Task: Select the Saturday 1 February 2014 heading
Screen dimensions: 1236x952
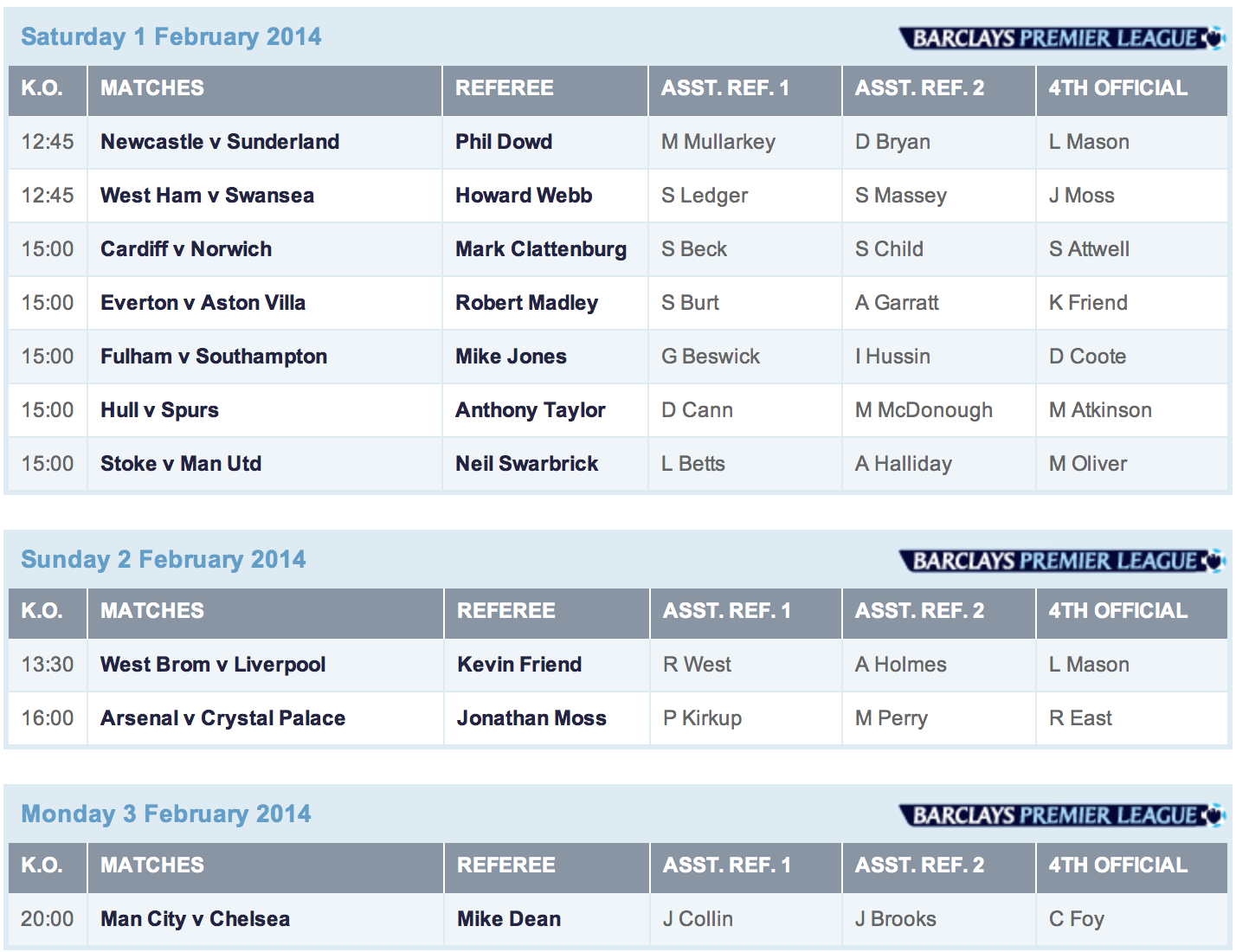Action: point(171,37)
